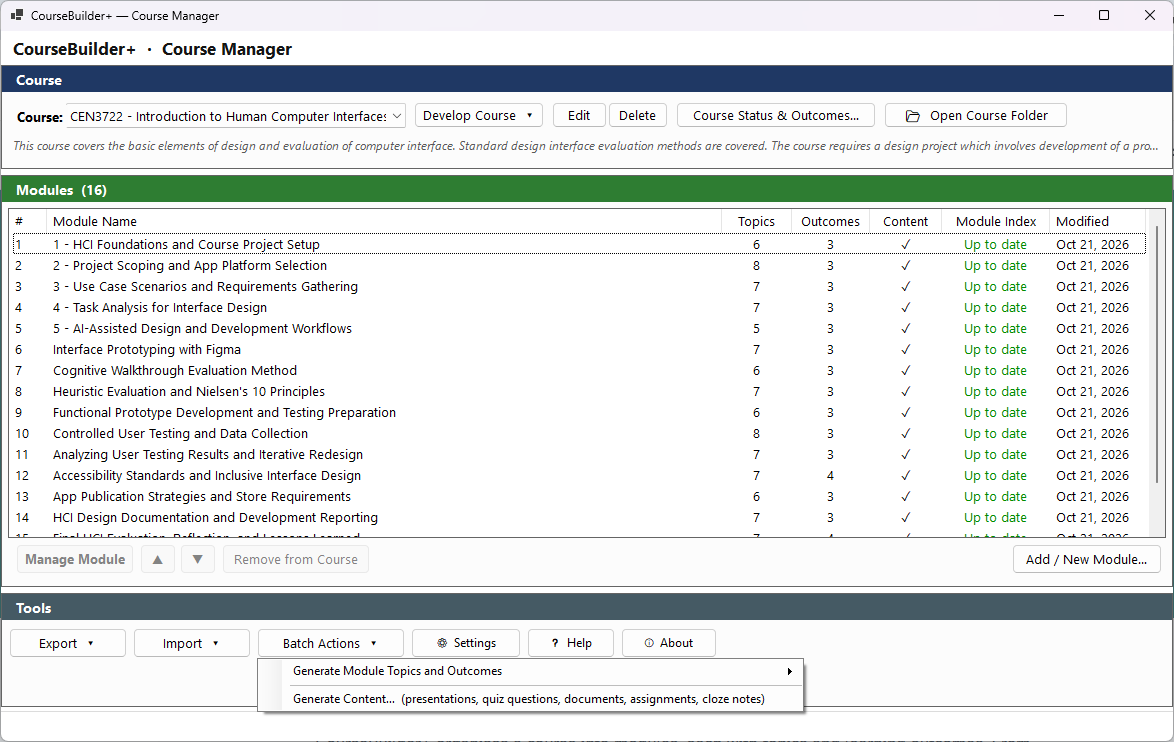Viewport: 1174px width, 742px height.
Task: Select Interface Prototyping with Figma module
Action: 579,349
